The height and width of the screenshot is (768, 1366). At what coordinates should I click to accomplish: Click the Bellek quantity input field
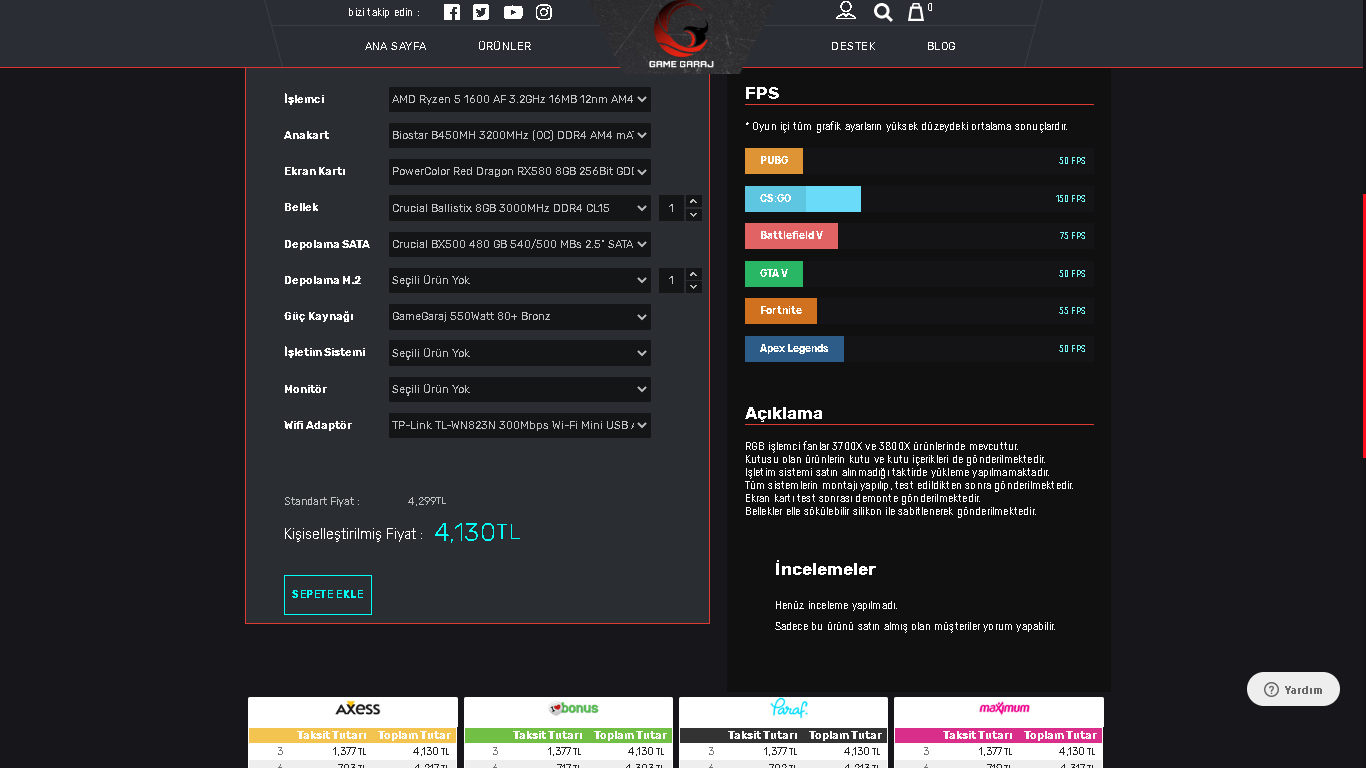coord(672,208)
